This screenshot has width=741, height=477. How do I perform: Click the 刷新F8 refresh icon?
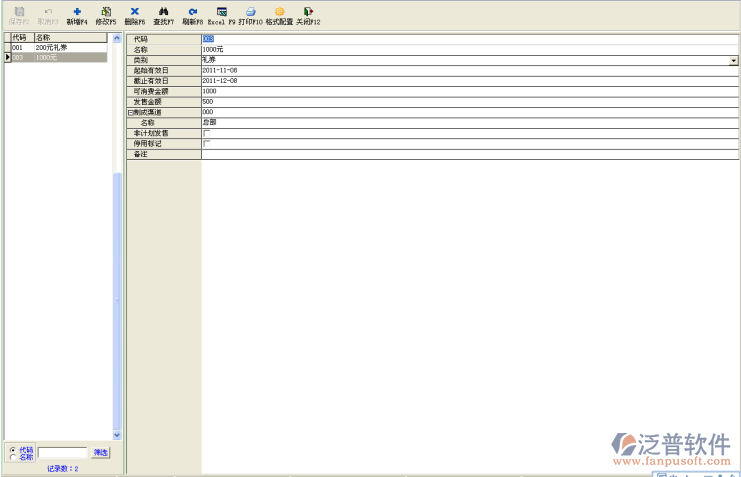coord(192,12)
